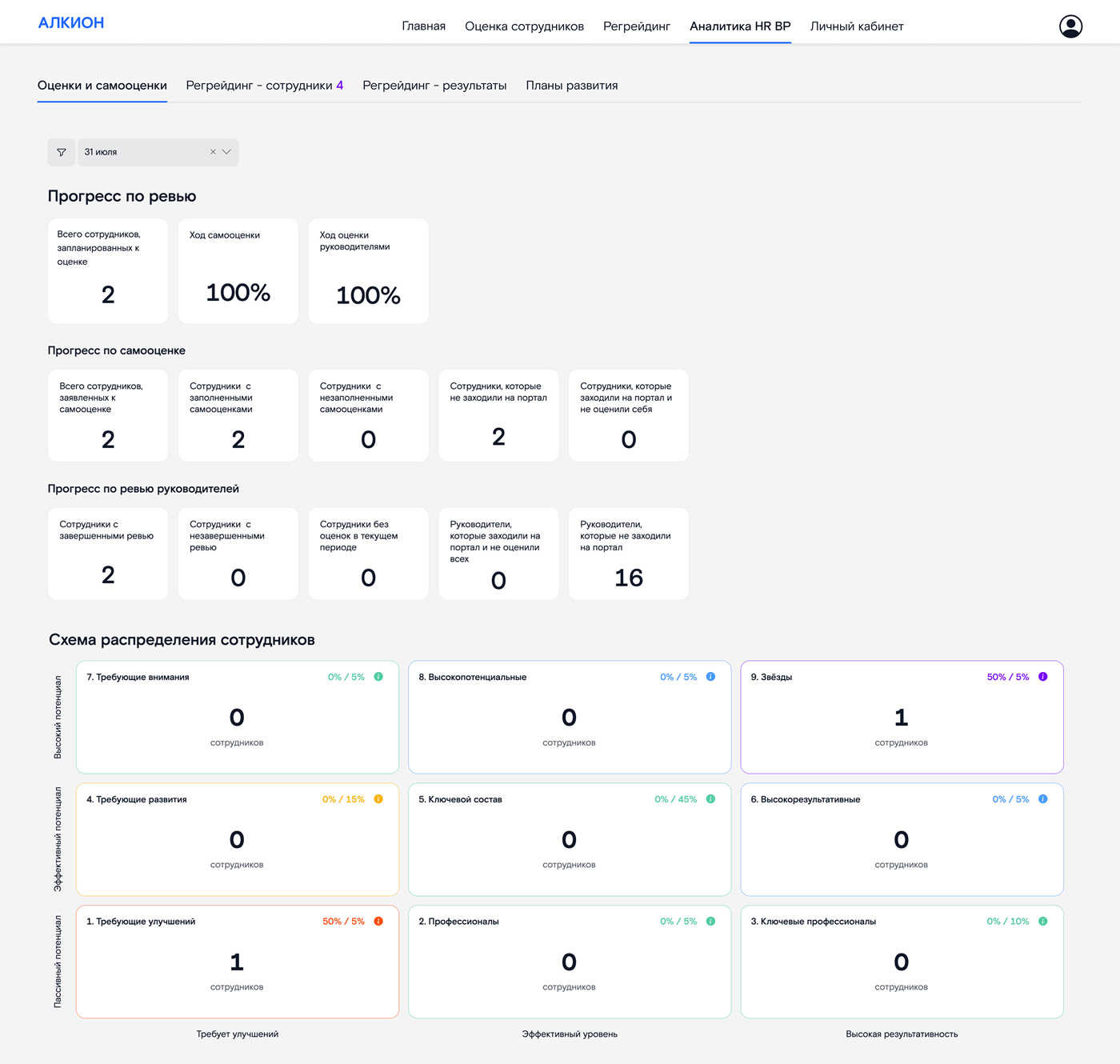
Task: Click the filter funnel icon
Action: click(x=62, y=152)
